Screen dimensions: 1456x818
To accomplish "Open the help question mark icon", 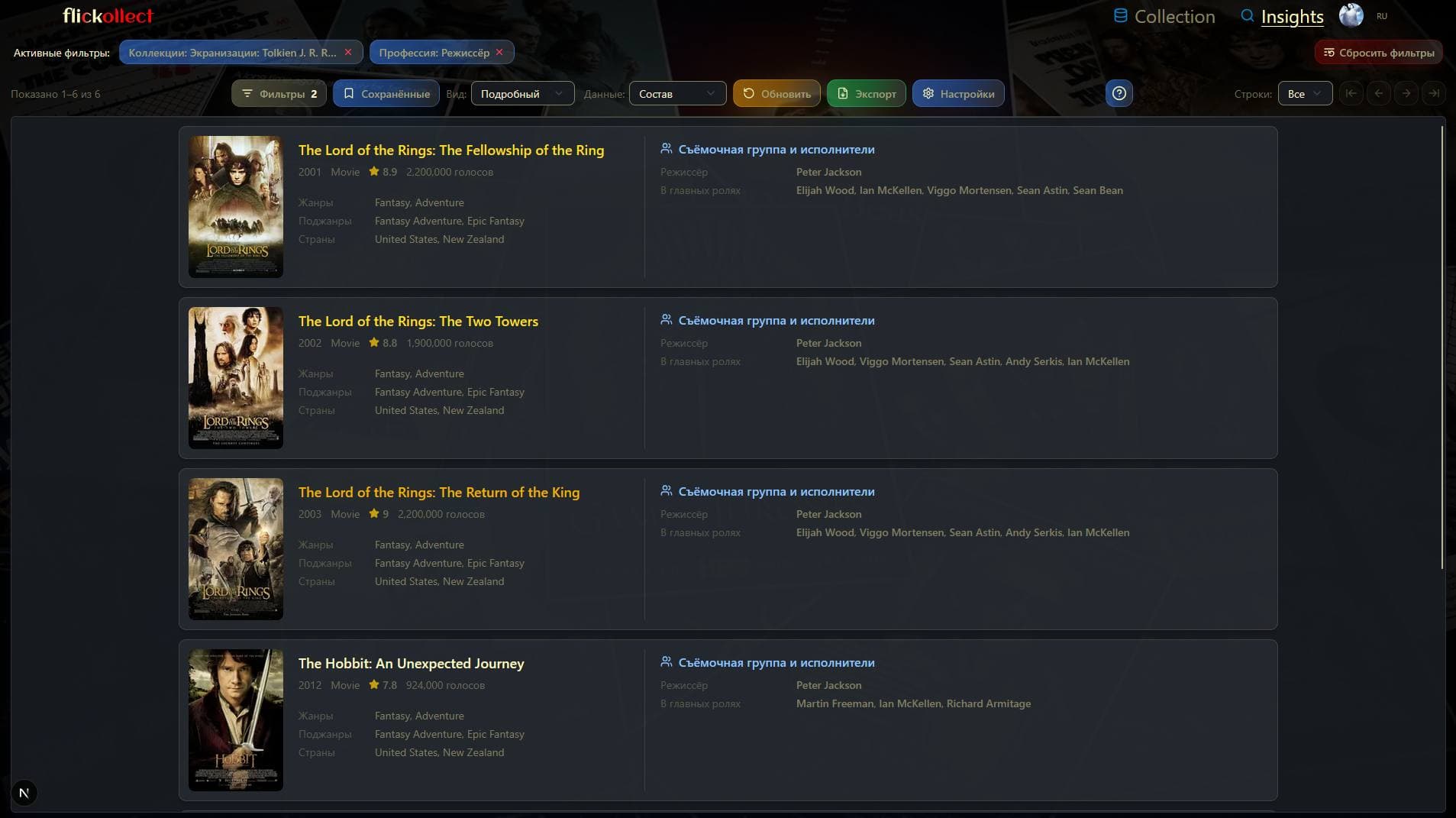I will [1119, 94].
